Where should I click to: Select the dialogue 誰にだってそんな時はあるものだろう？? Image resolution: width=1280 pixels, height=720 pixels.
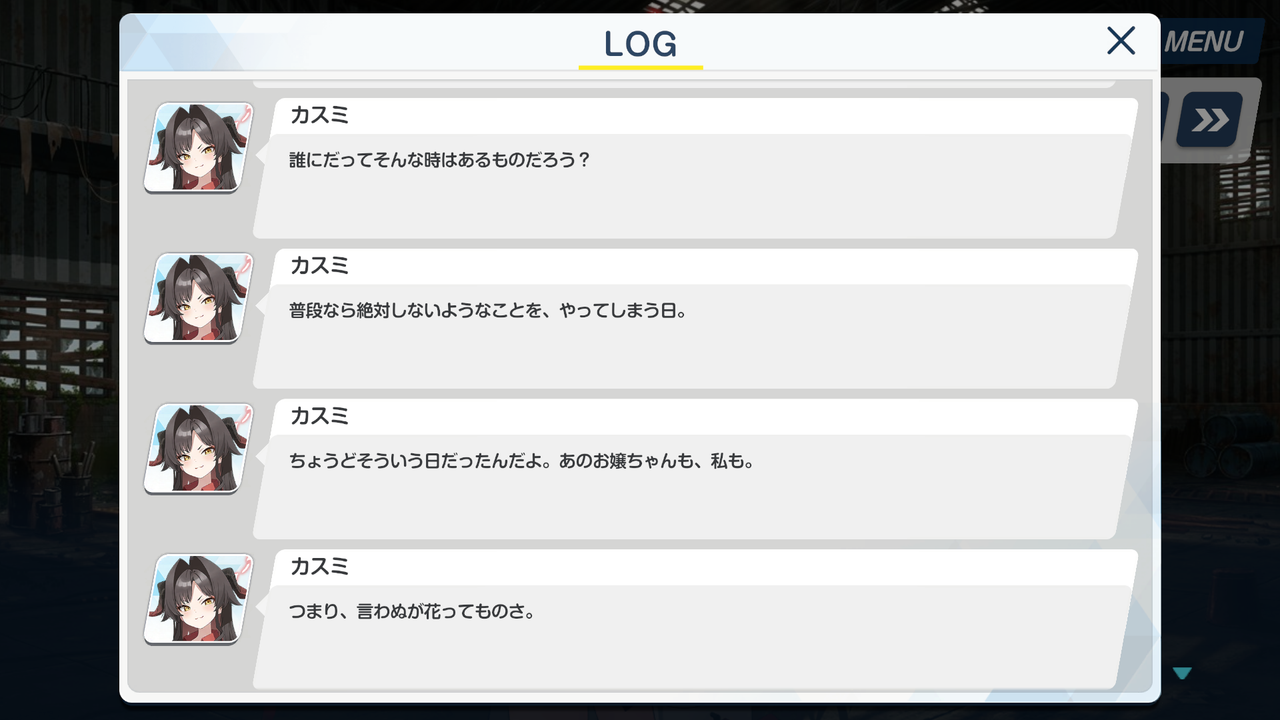coord(440,160)
